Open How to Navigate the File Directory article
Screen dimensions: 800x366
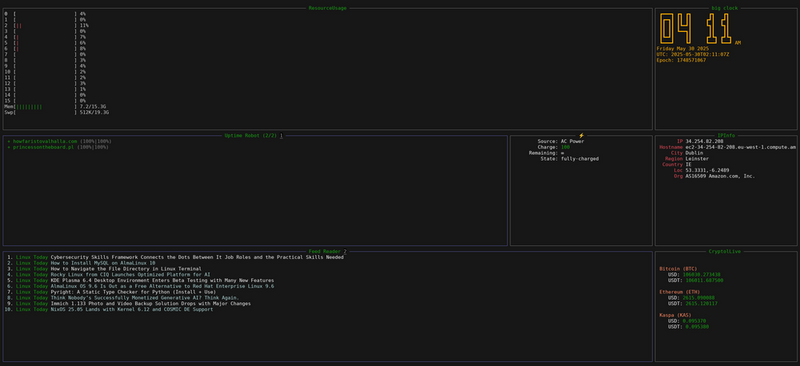pos(126,269)
